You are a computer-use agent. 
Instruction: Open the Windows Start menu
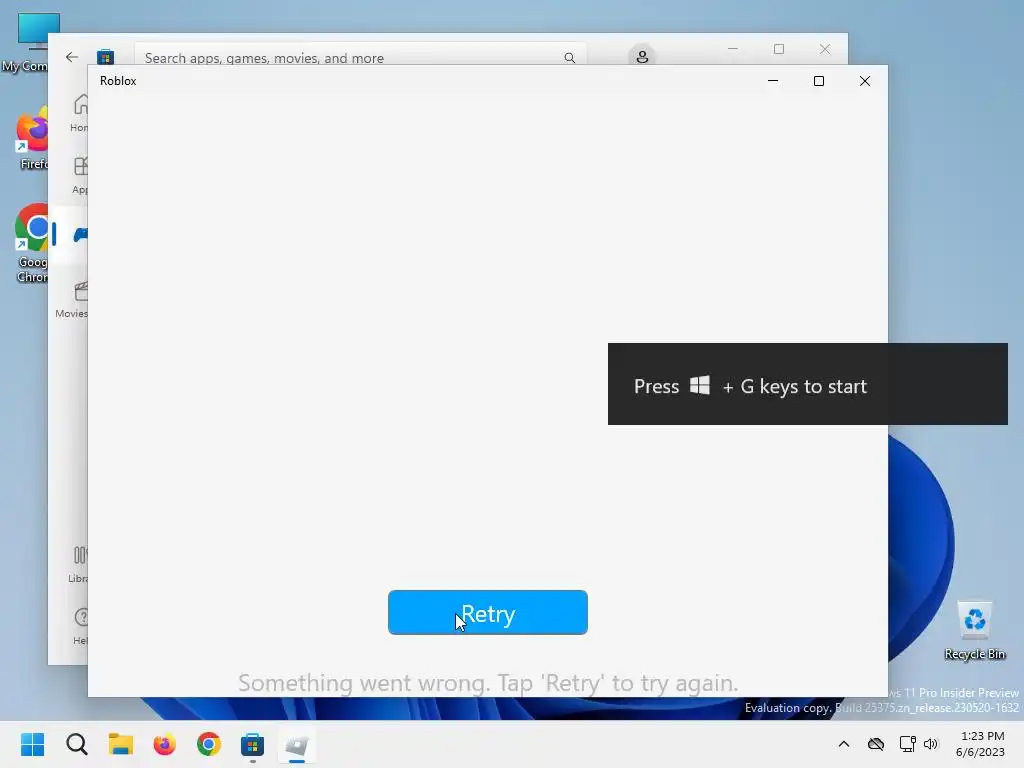[32, 744]
